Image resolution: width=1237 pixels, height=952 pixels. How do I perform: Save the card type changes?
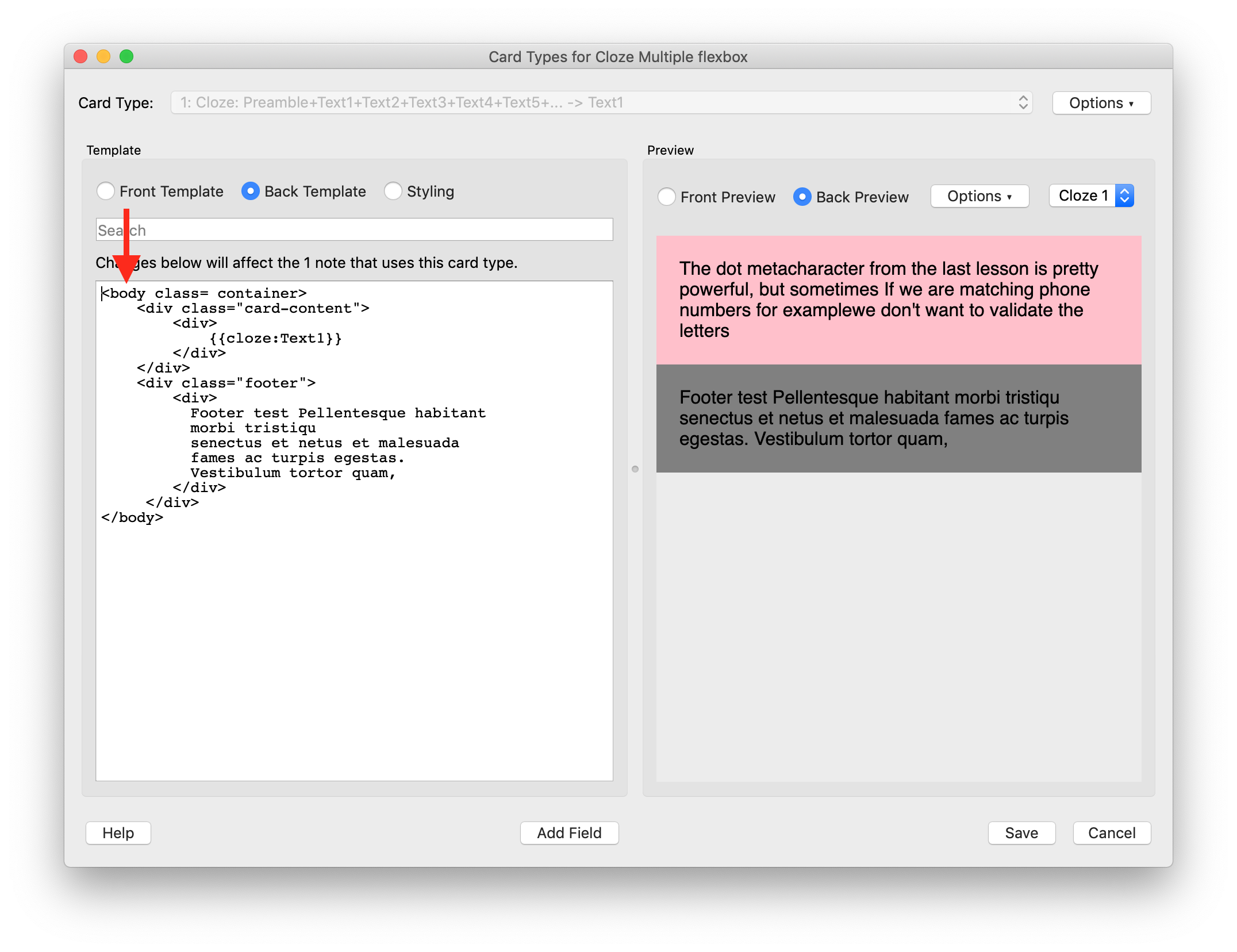click(1021, 832)
